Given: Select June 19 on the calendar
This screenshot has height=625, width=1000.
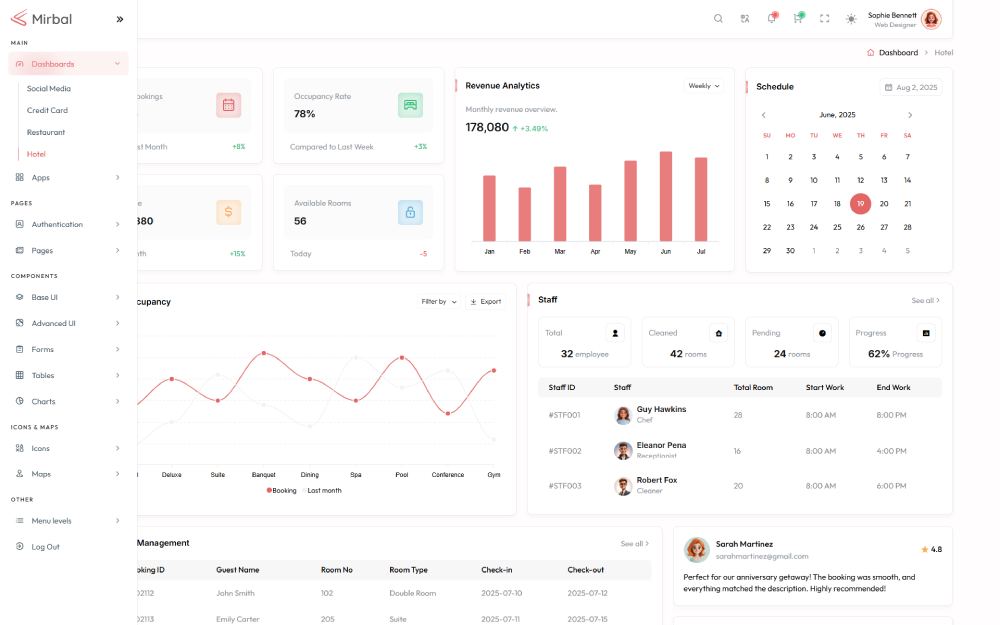Looking at the screenshot, I should [860, 204].
